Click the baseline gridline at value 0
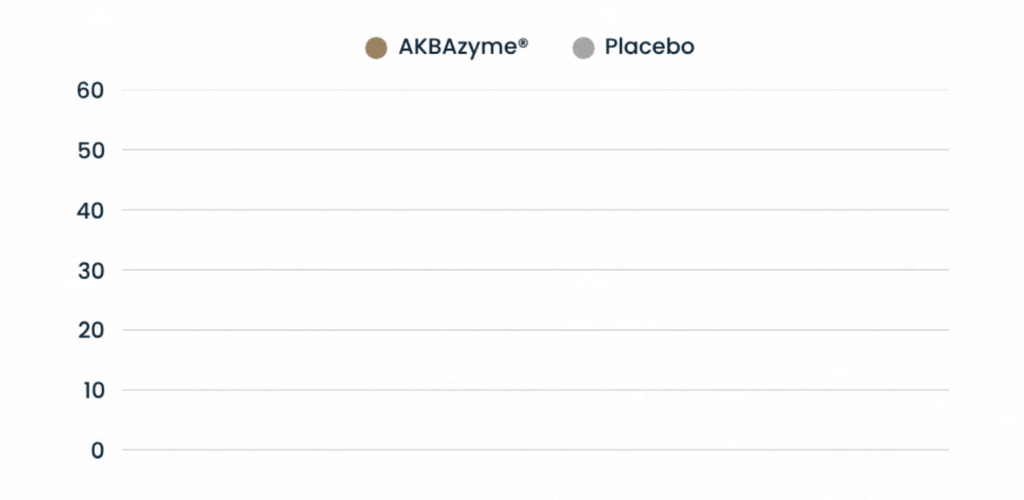The height and width of the screenshot is (500, 1024). click(535, 450)
